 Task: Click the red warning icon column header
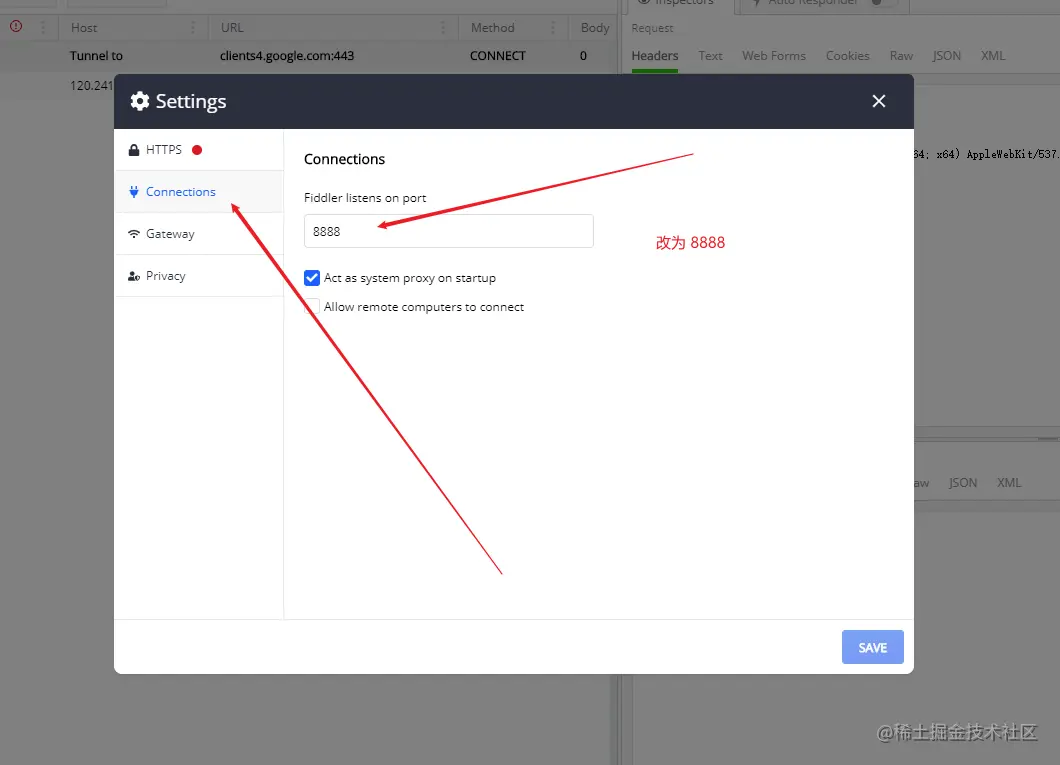click(x=16, y=26)
